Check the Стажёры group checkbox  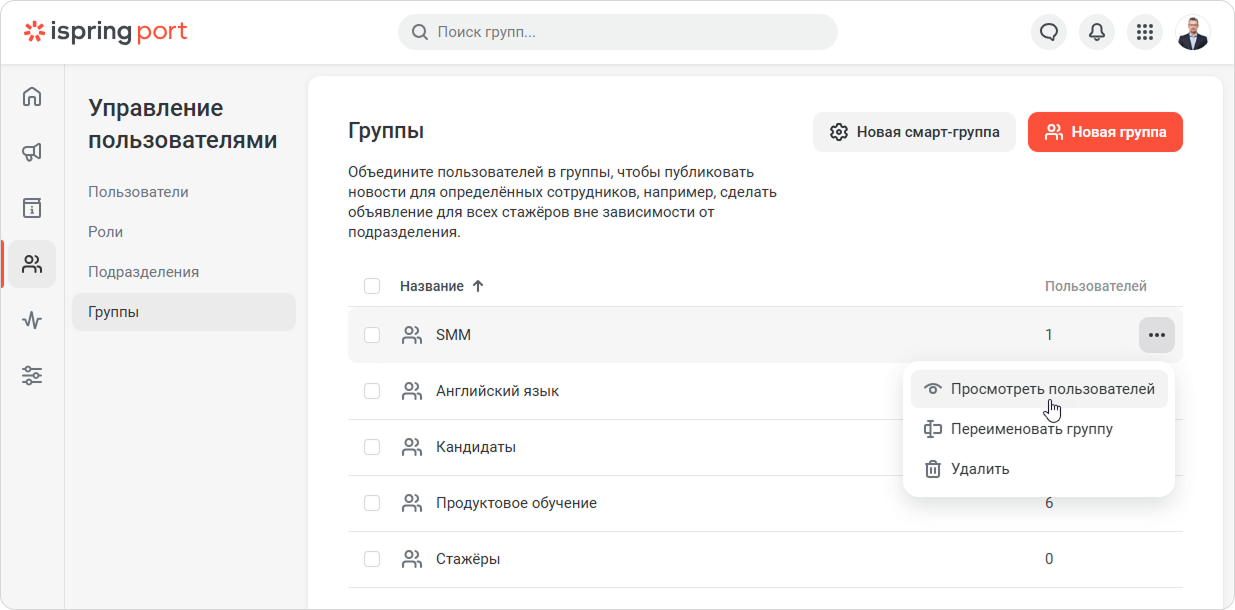click(372, 559)
